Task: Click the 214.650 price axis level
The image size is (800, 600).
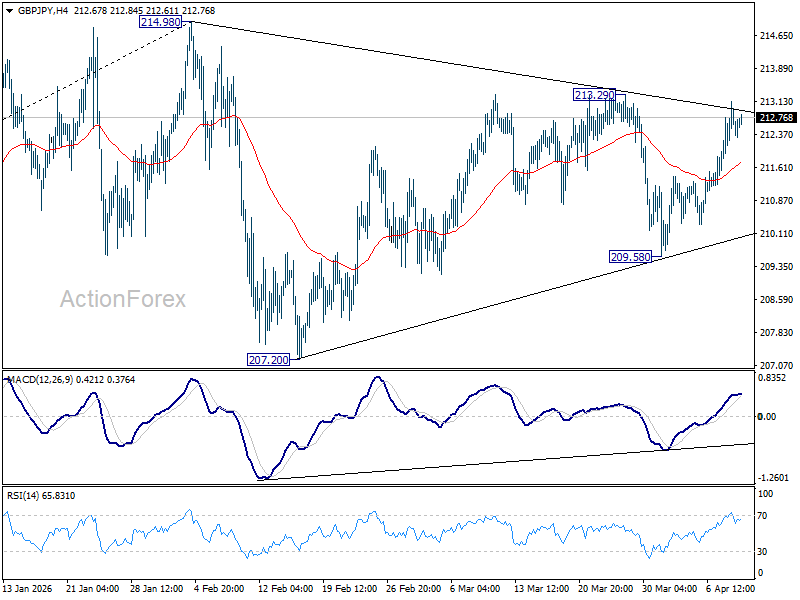Action: tap(776, 36)
